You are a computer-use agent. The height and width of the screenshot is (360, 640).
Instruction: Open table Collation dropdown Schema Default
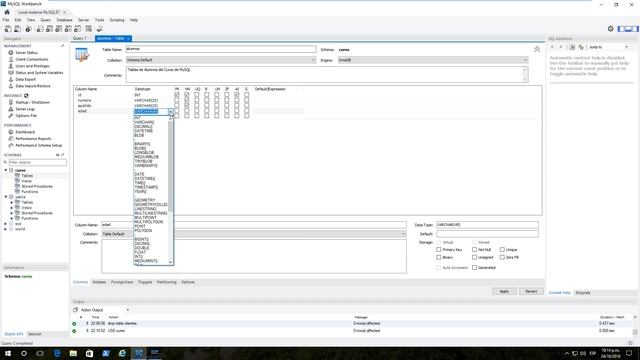pos(221,60)
